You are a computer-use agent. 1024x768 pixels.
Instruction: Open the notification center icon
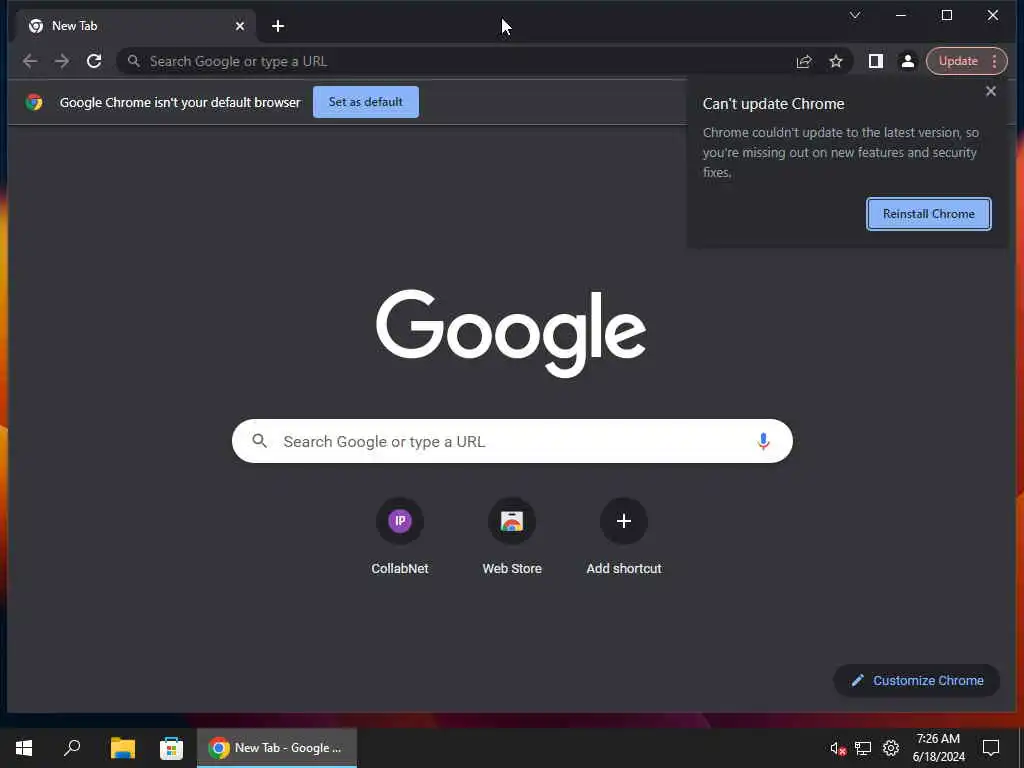(x=991, y=748)
